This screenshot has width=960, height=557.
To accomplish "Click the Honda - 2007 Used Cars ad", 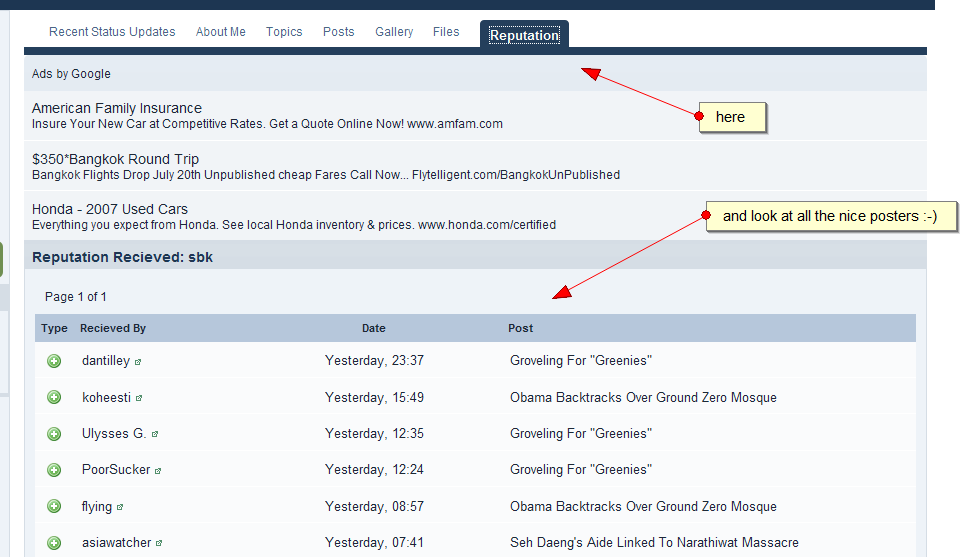I will [x=110, y=209].
